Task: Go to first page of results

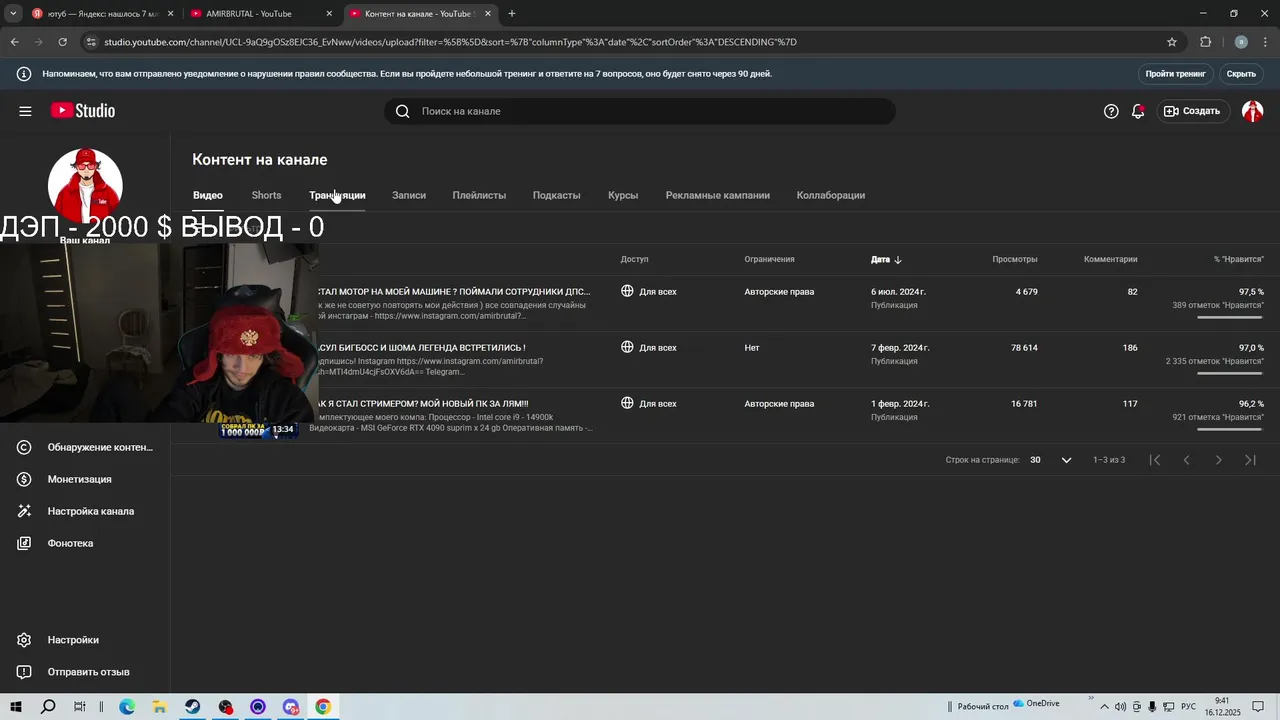Action: 1155,460
